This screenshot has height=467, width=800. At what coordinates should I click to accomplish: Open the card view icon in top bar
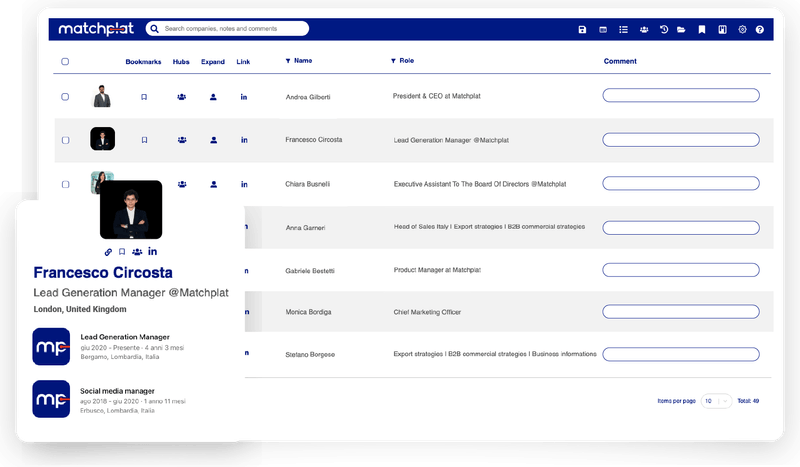(603, 30)
